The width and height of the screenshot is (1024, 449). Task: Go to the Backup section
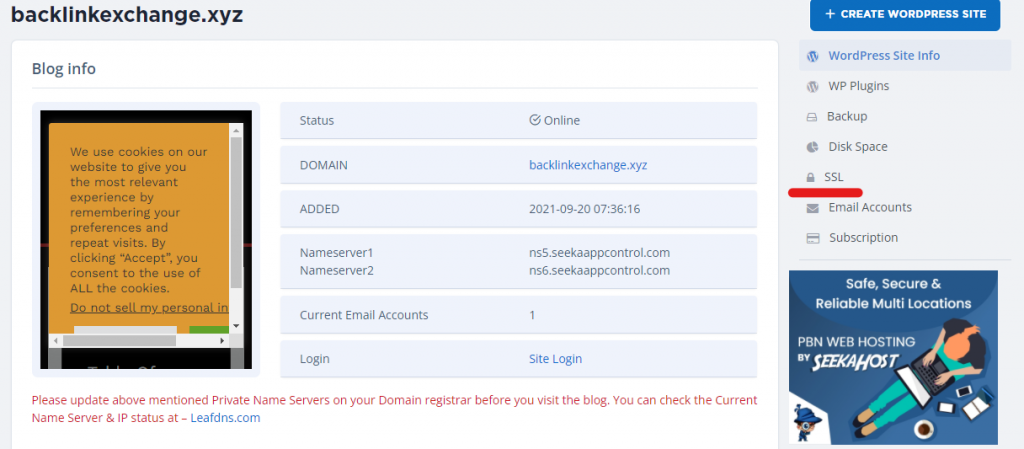846,116
